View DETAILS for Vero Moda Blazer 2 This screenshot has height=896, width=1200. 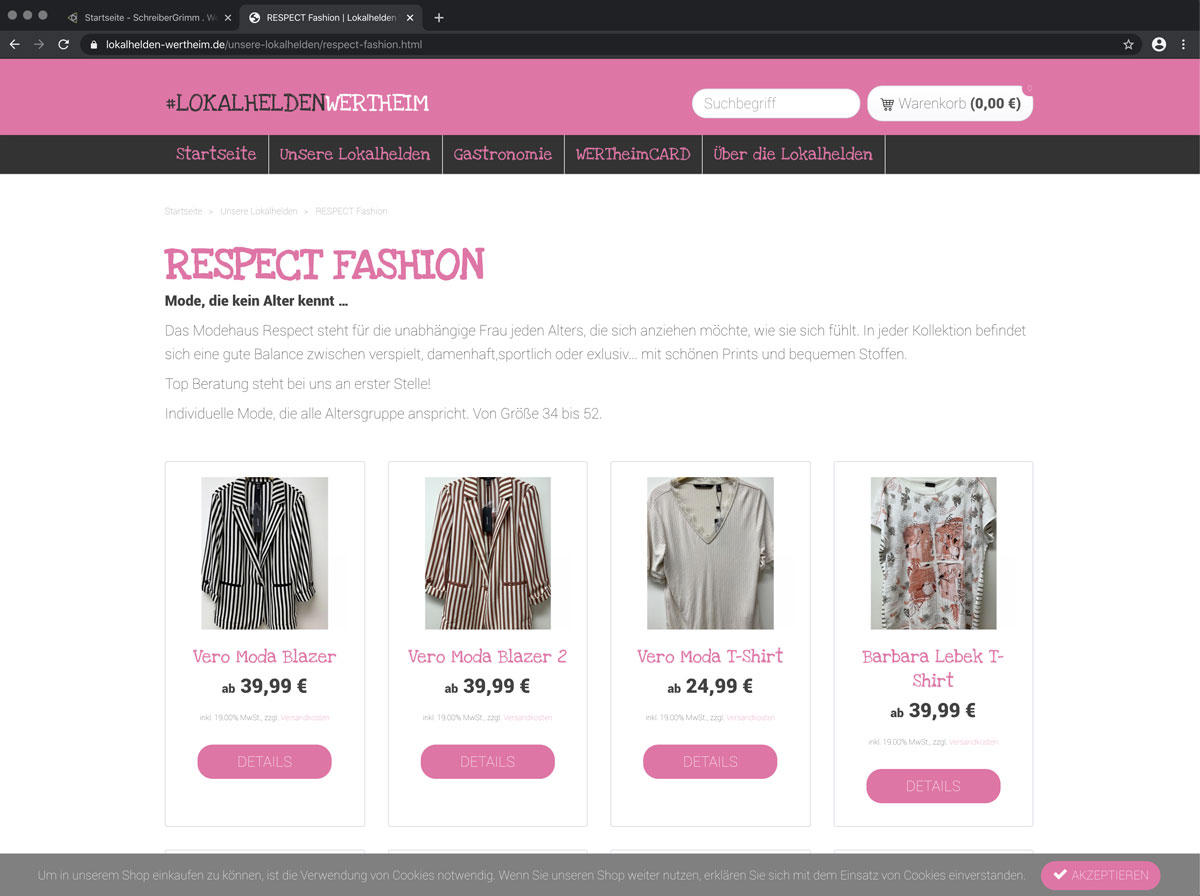(x=487, y=762)
